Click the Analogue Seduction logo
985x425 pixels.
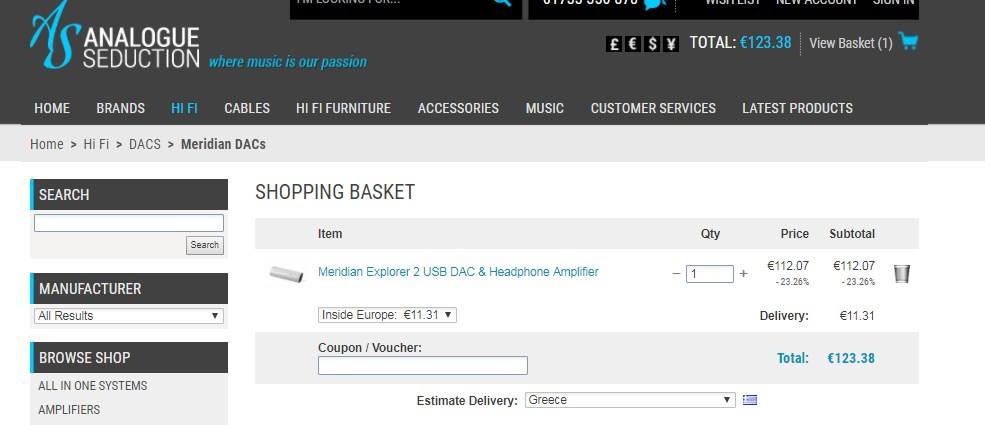click(115, 36)
